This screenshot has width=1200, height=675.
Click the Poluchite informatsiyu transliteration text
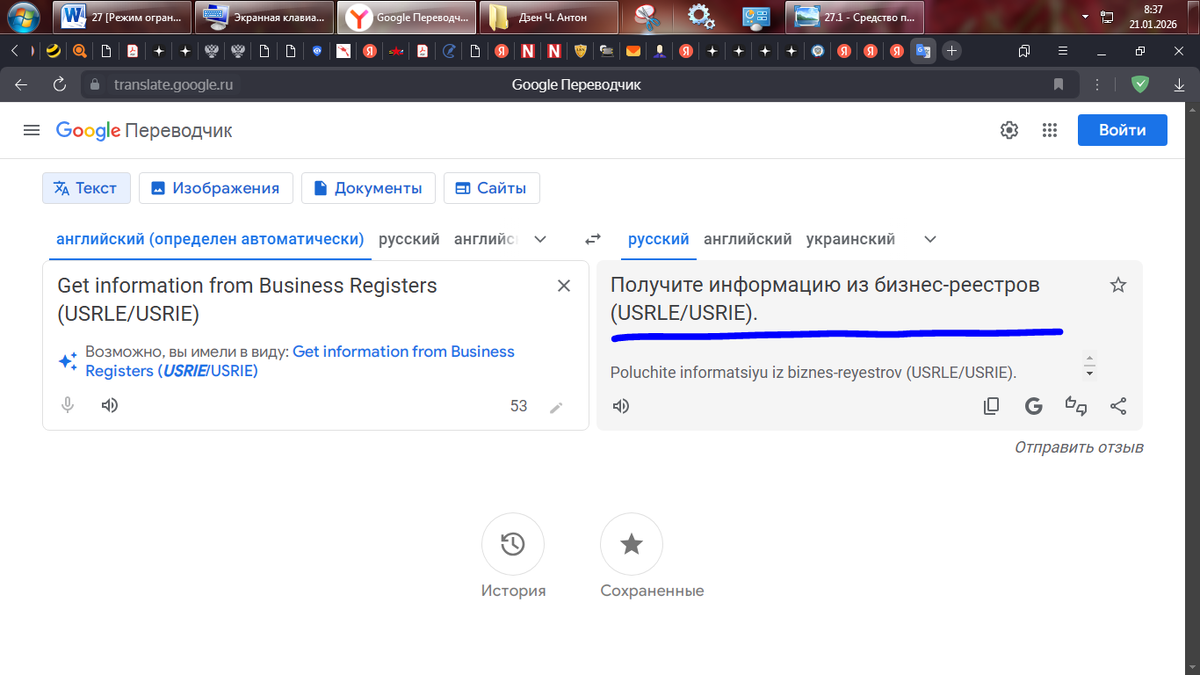[813, 373]
